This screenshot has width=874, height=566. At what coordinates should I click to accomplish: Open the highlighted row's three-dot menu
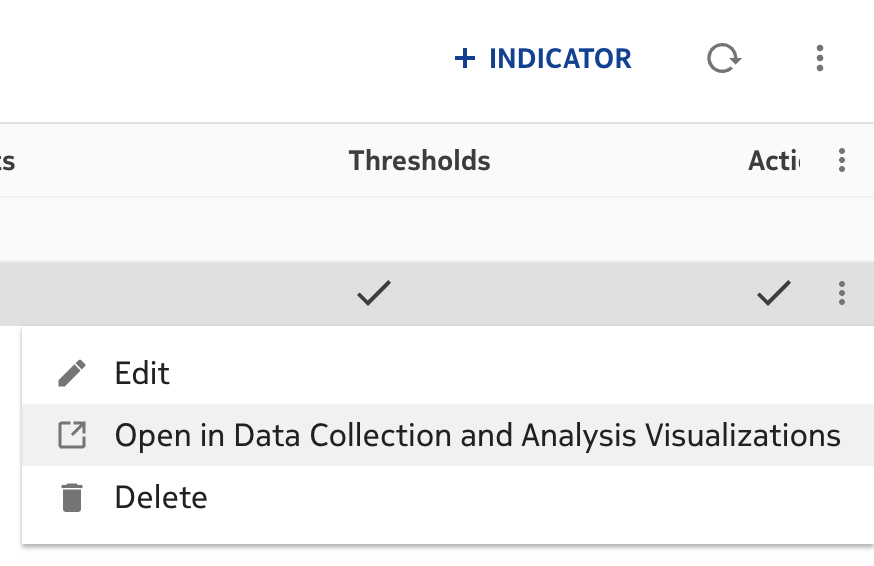point(842,293)
